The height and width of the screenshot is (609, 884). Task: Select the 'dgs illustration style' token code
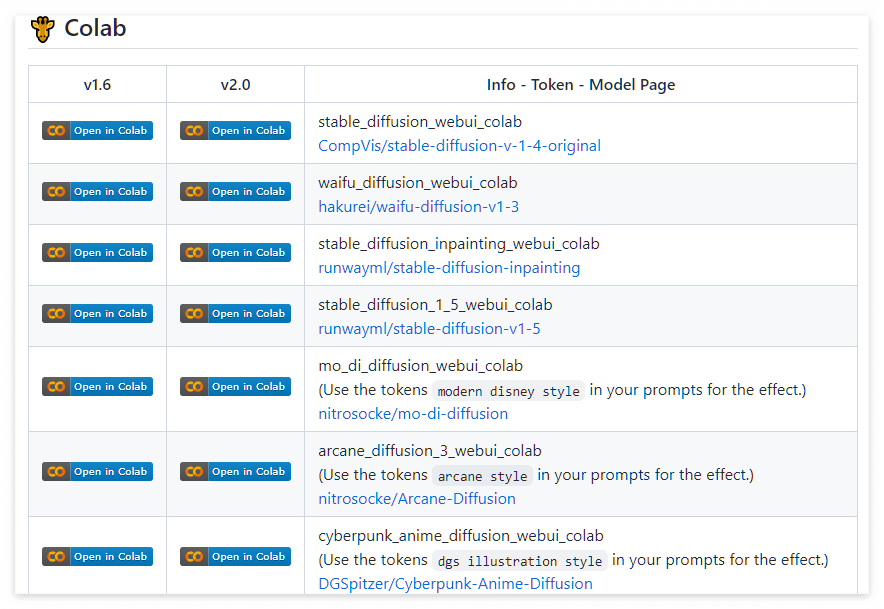tap(520, 561)
